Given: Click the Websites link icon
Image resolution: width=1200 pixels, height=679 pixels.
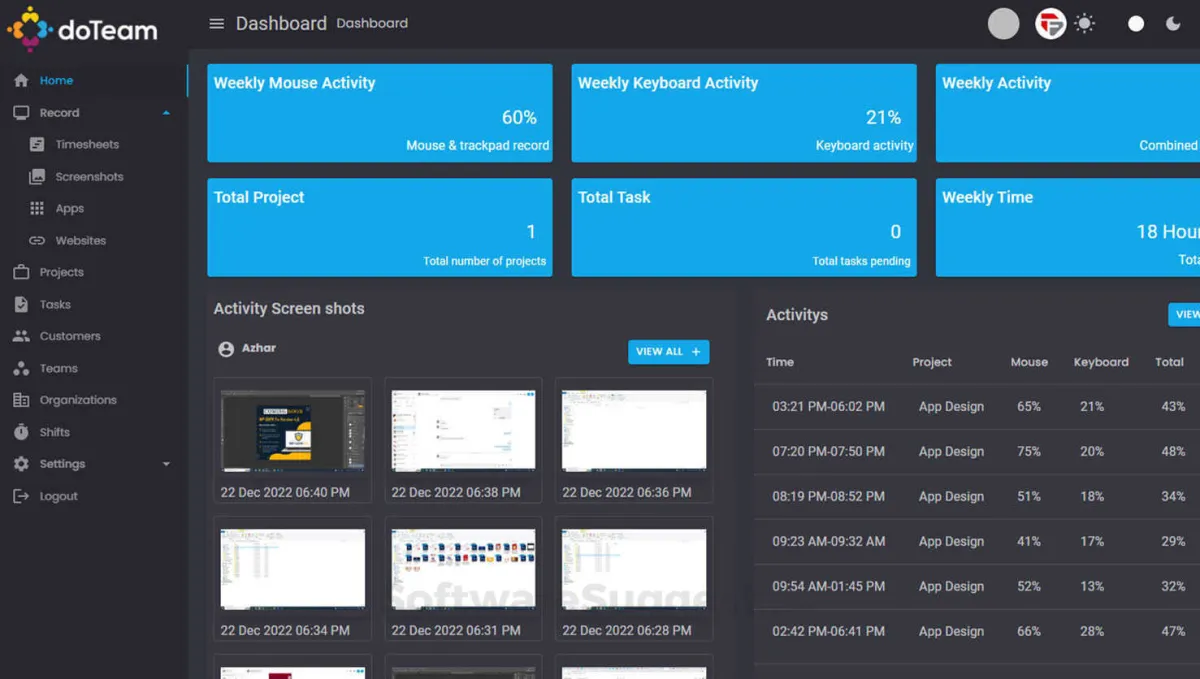Looking at the screenshot, I should point(37,240).
